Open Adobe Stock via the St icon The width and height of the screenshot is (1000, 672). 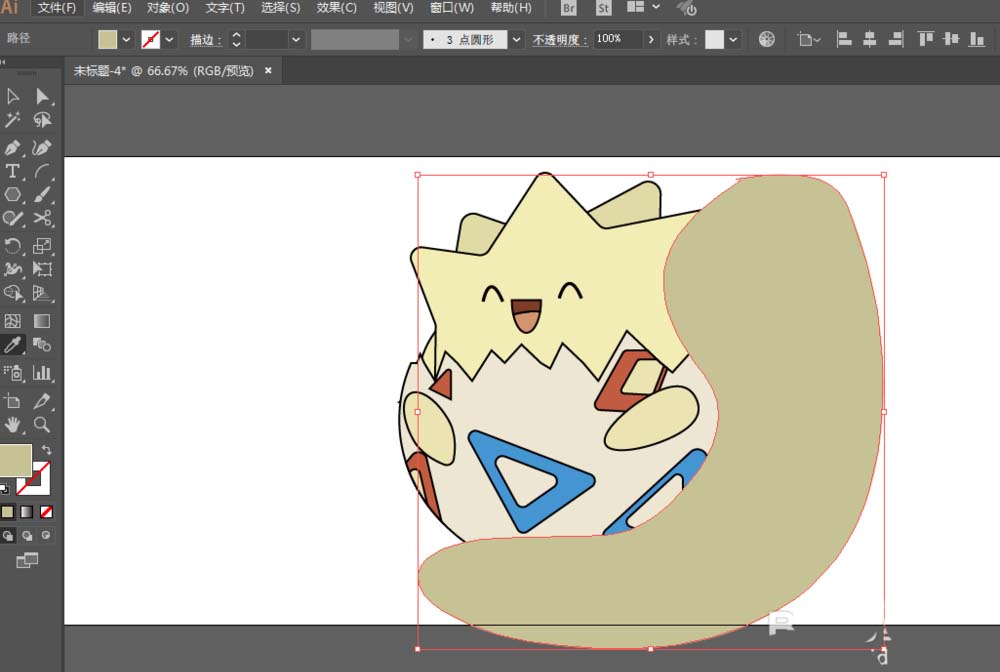[603, 8]
